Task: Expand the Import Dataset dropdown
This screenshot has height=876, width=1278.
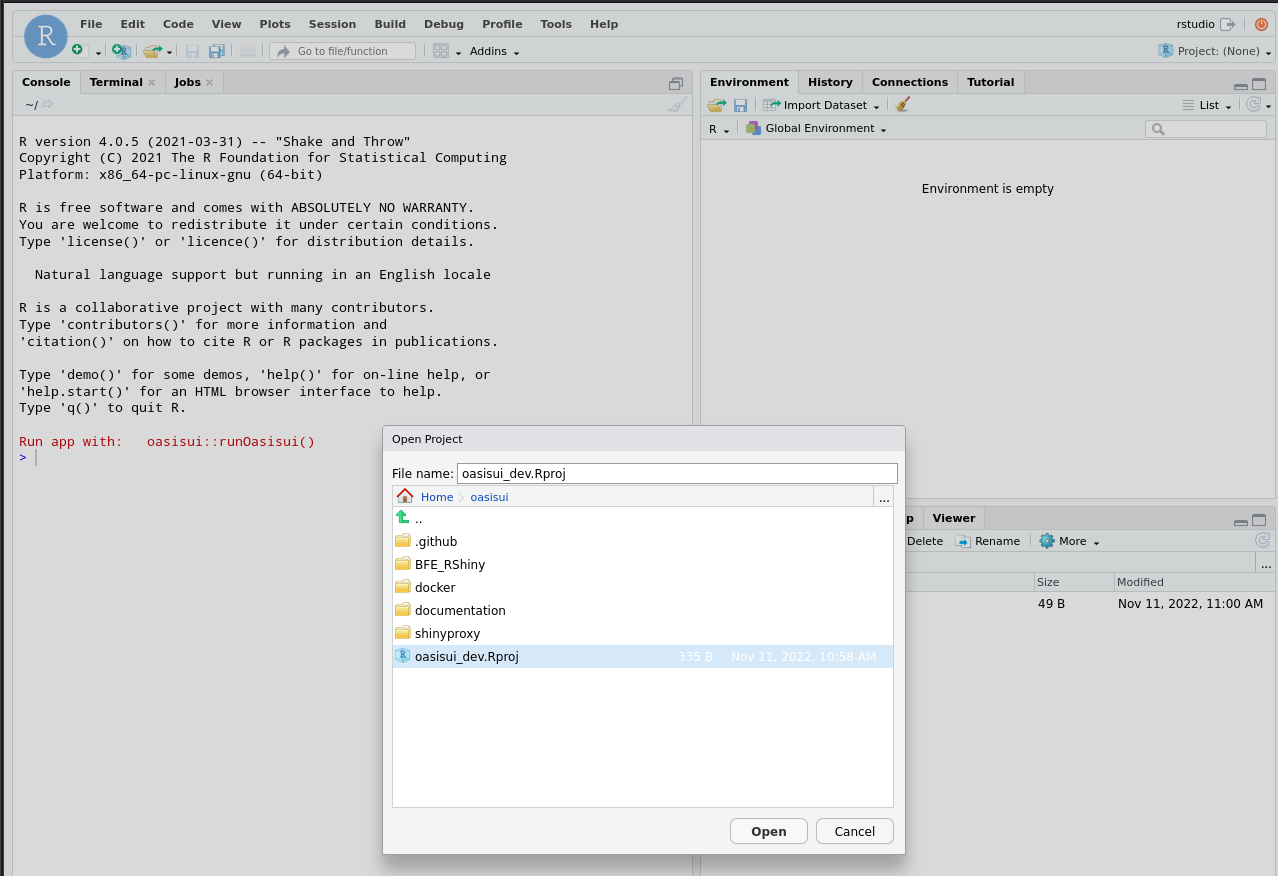Action: (821, 105)
